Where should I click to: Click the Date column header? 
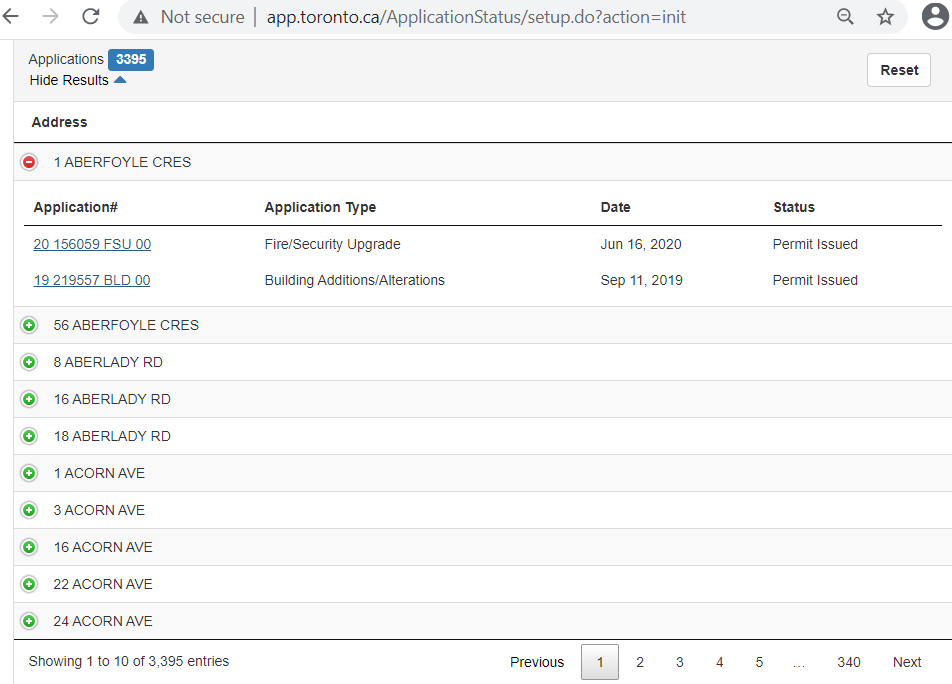(x=616, y=207)
